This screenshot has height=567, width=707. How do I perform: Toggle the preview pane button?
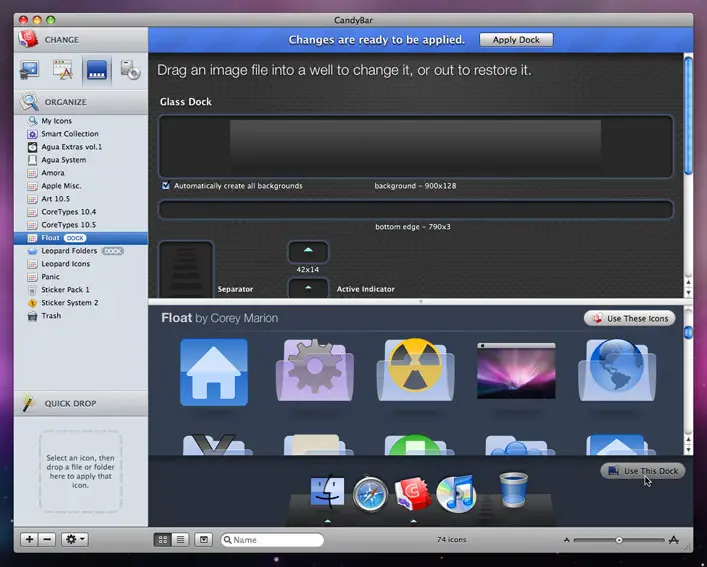pyautogui.click(x=204, y=540)
